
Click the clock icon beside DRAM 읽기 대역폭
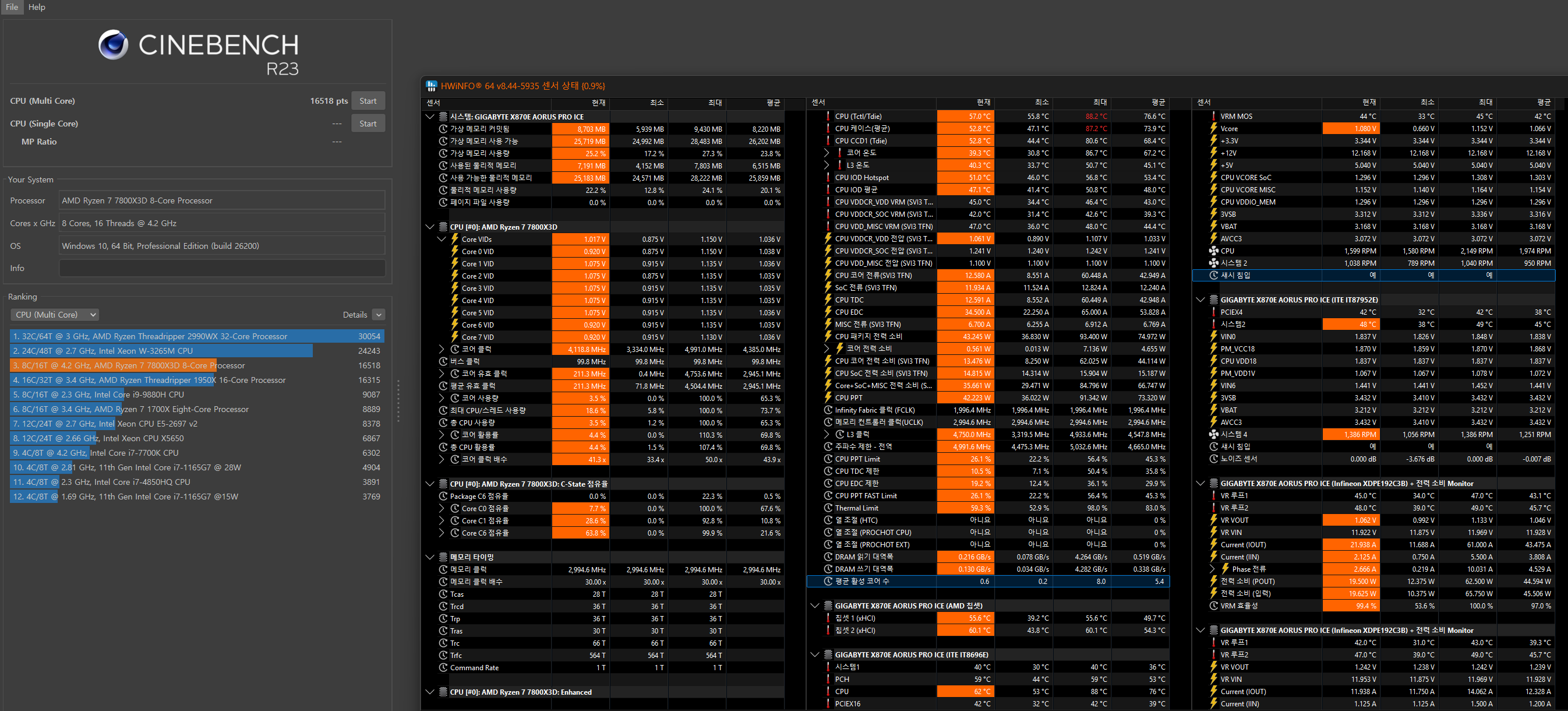pyautogui.click(x=828, y=557)
